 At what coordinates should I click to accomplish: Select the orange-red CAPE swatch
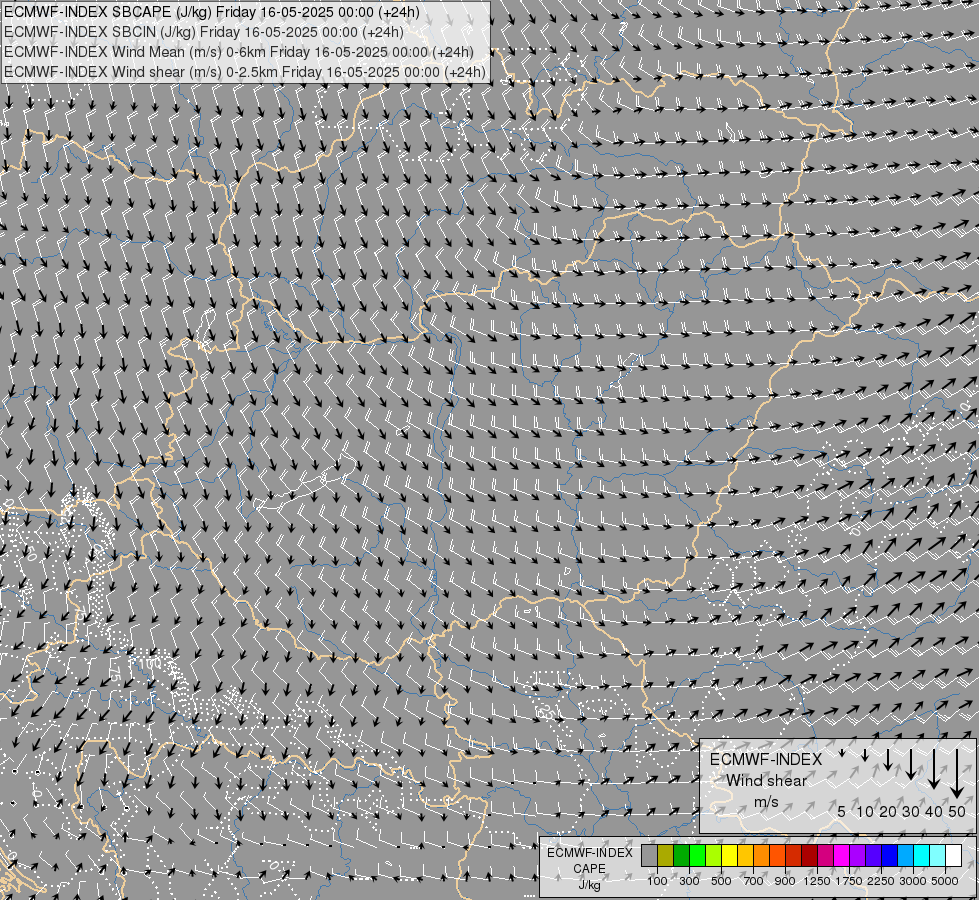(778, 856)
